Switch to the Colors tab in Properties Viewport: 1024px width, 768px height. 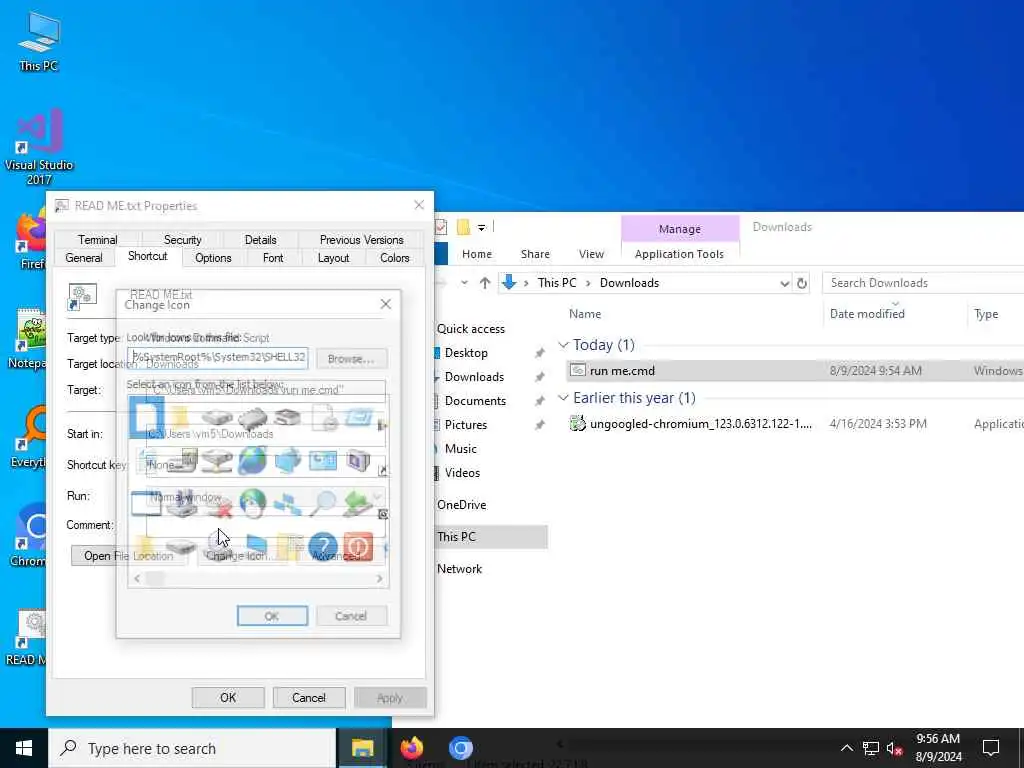tap(394, 258)
